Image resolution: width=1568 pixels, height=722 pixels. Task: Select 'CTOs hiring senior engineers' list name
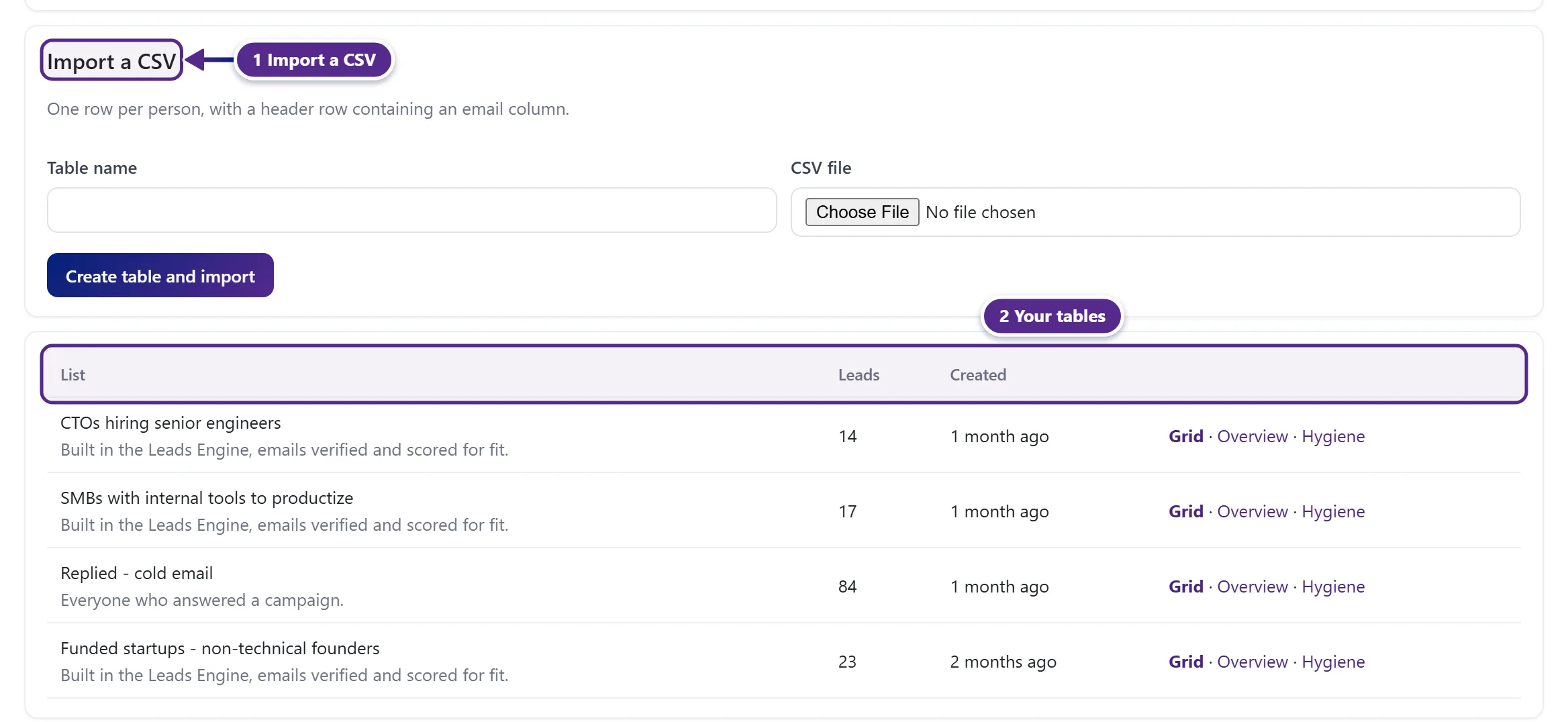[x=170, y=423]
